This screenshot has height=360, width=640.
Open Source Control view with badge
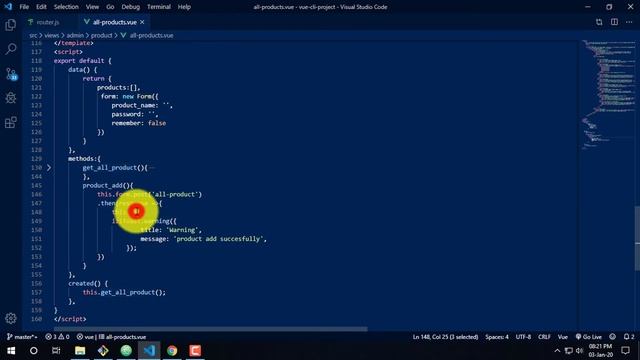click(x=11, y=74)
